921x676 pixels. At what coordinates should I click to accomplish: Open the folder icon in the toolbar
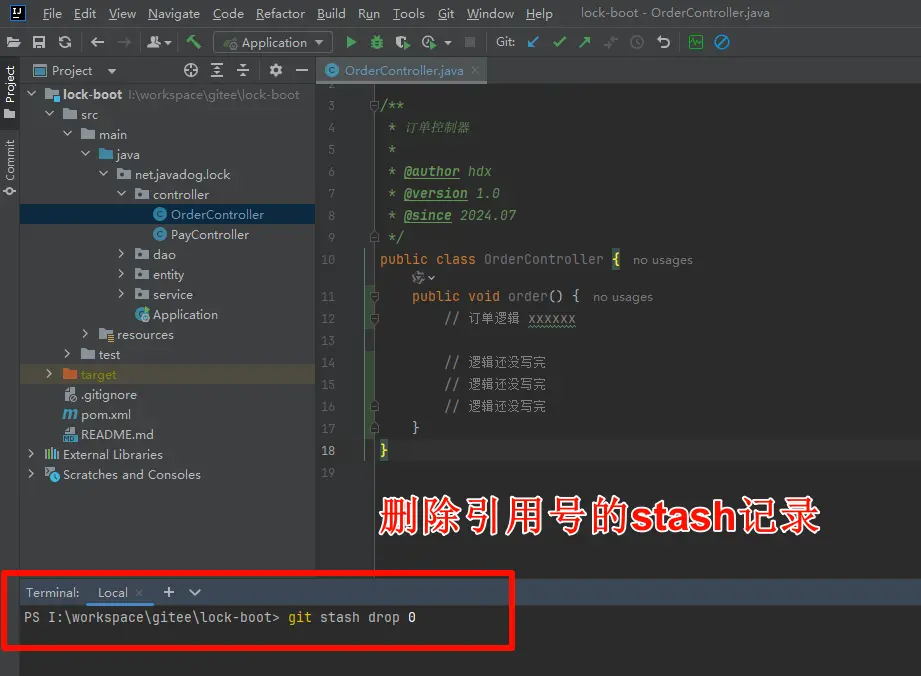(13, 42)
